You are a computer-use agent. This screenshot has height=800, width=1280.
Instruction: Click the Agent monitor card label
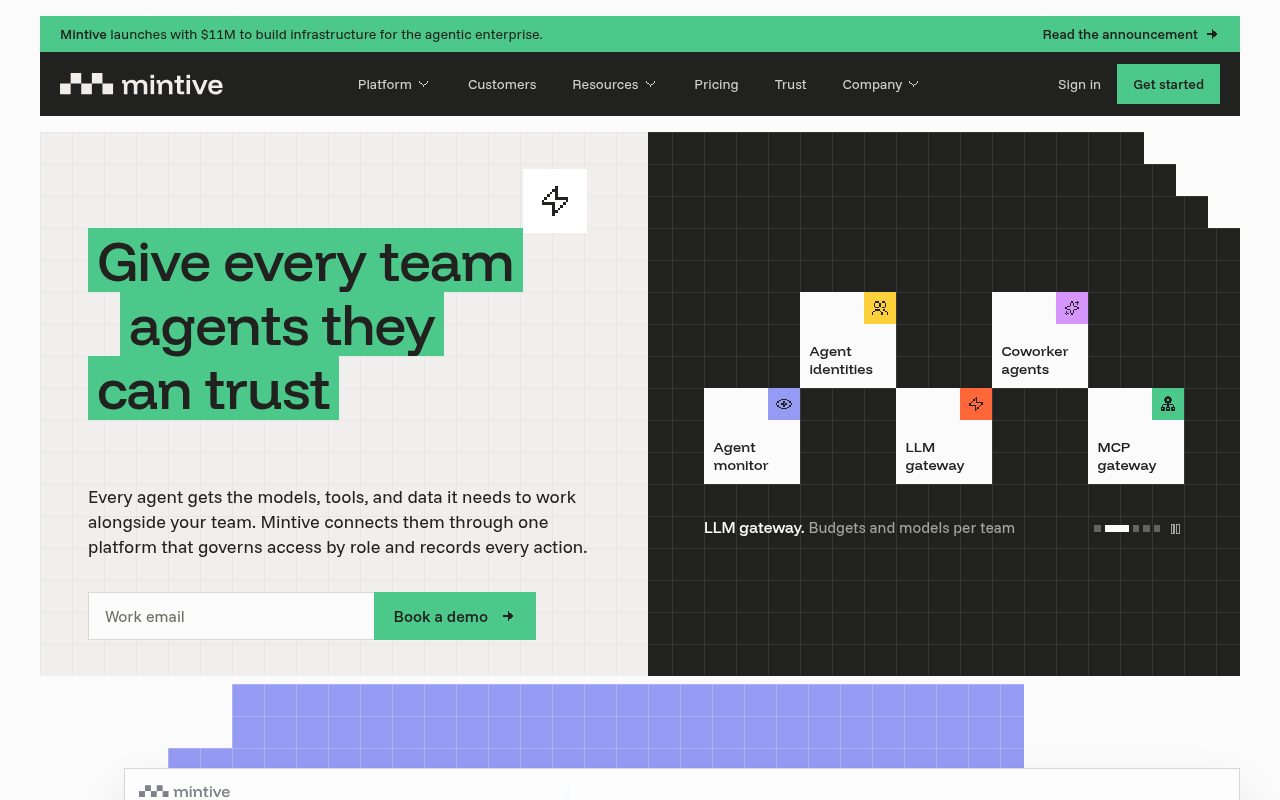coord(741,456)
